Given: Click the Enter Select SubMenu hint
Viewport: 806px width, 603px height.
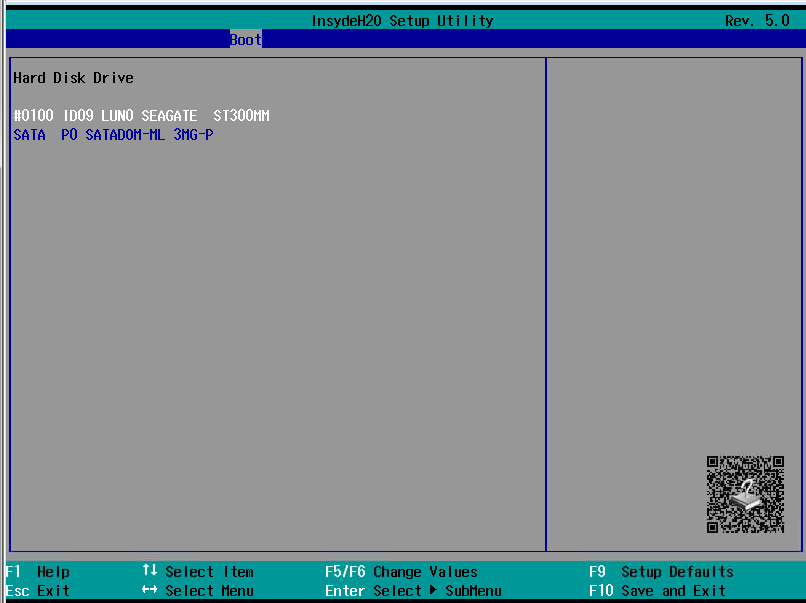Looking at the screenshot, I should click(x=413, y=591).
